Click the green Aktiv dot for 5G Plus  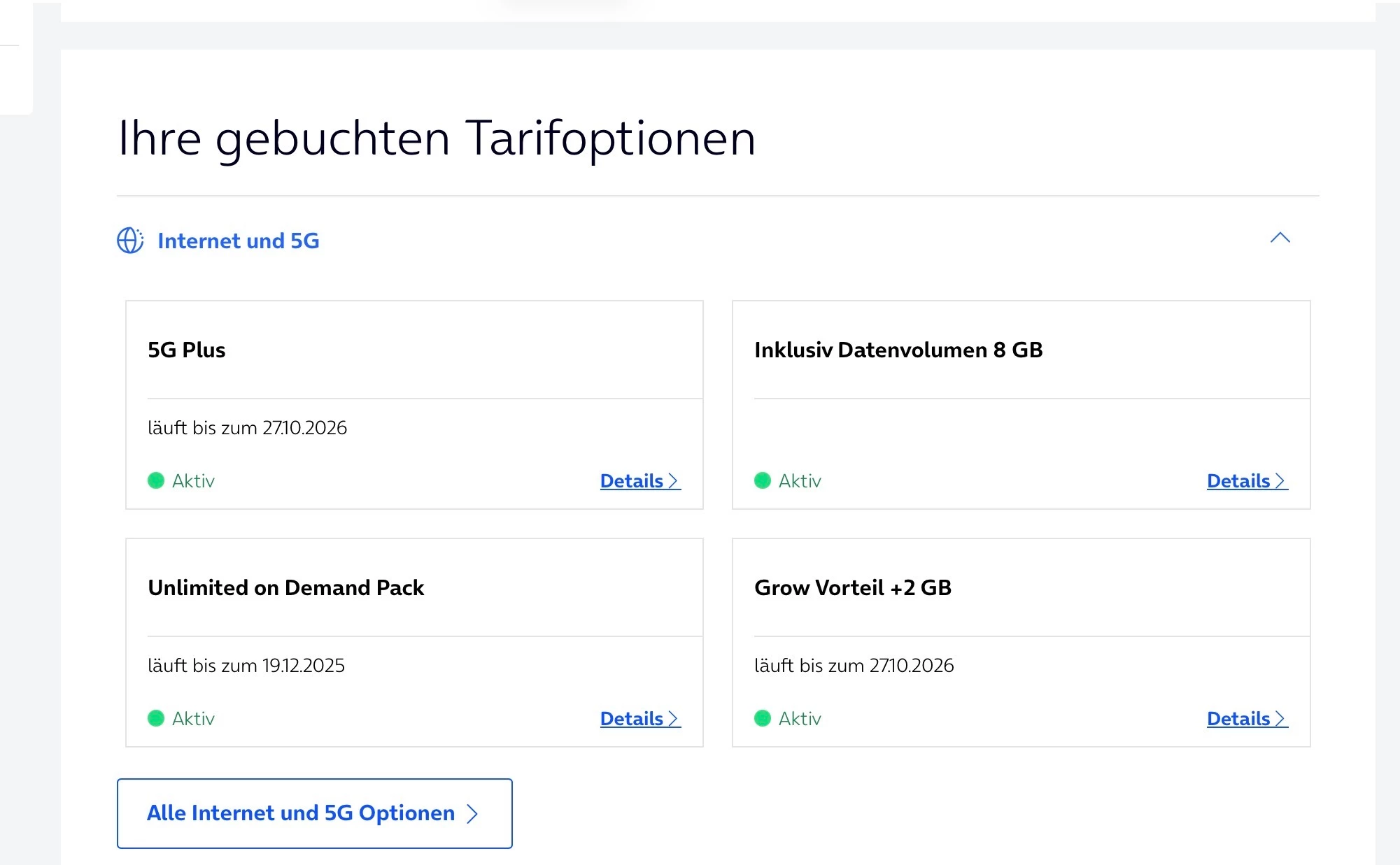pos(156,480)
